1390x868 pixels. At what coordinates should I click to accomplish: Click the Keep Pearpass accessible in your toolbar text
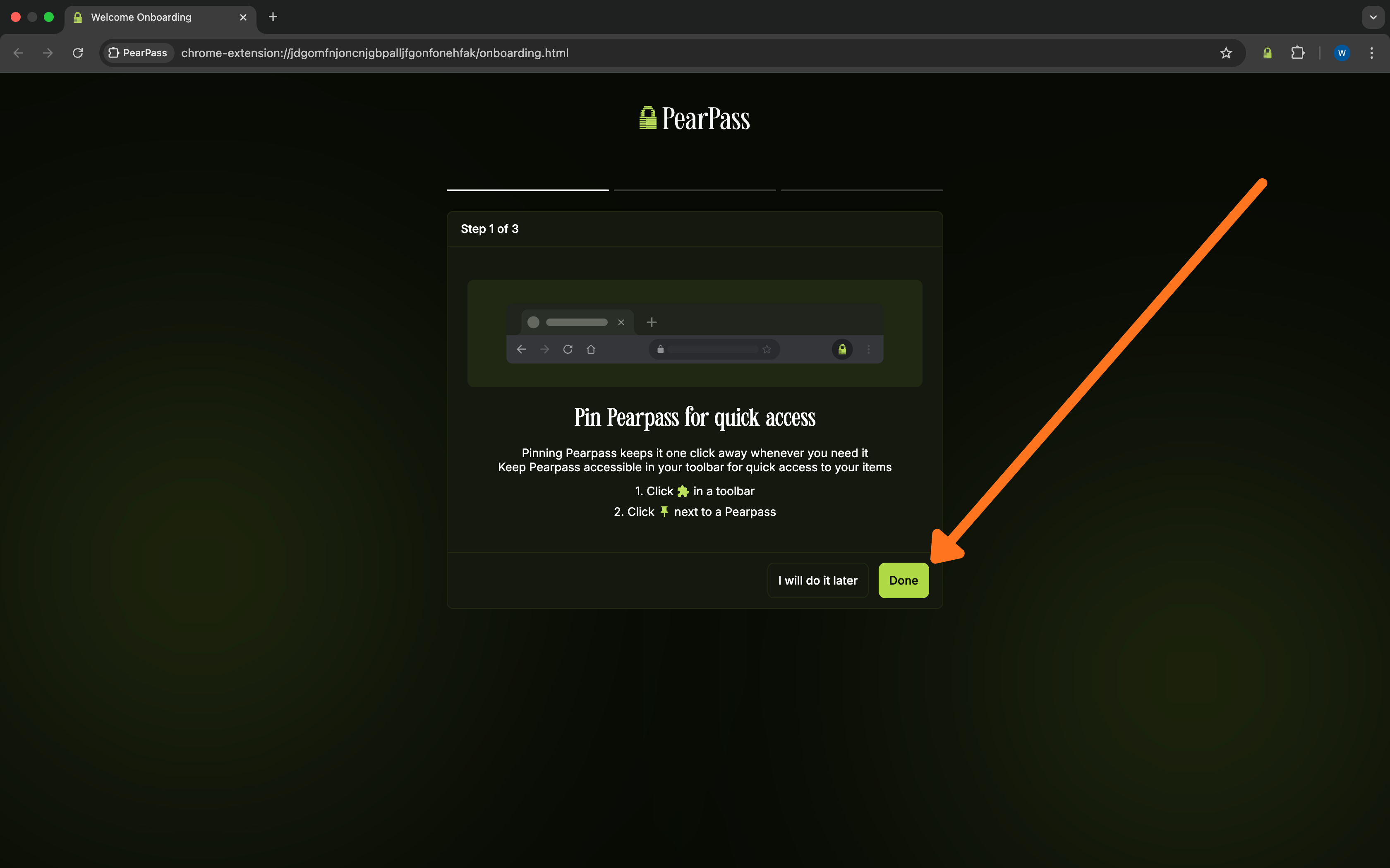tap(695, 467)
